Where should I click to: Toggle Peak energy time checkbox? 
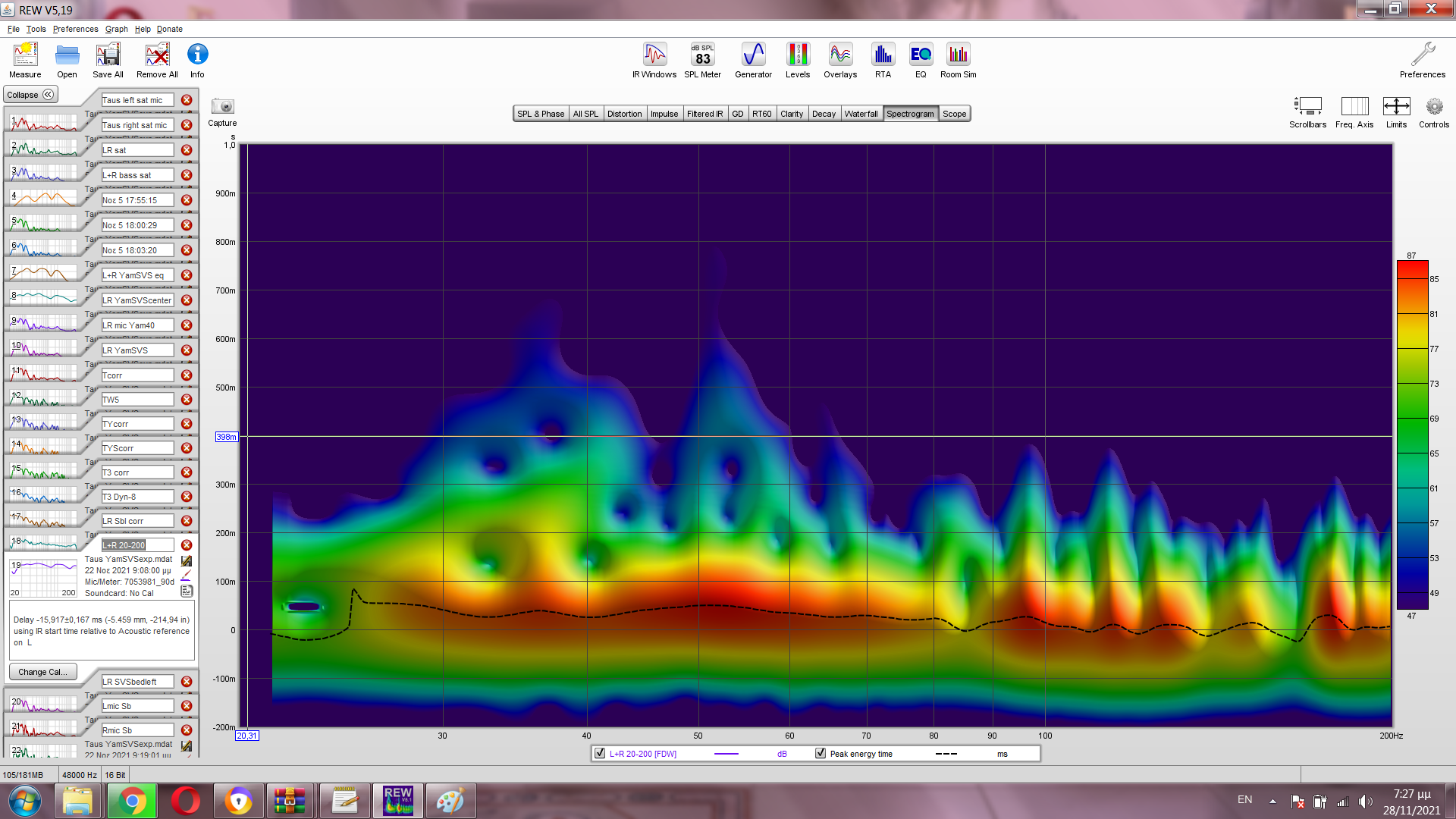click(x=821, y=753)
